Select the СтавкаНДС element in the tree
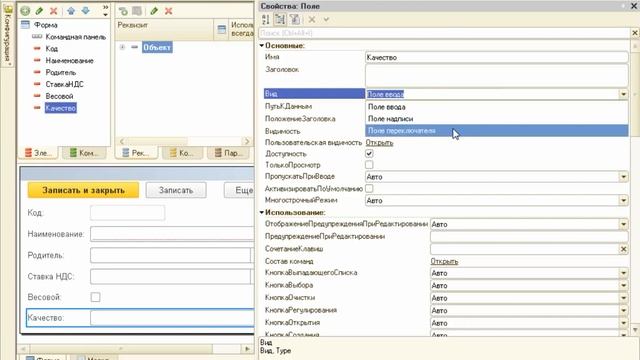640x360 pixels. (64, 84)
